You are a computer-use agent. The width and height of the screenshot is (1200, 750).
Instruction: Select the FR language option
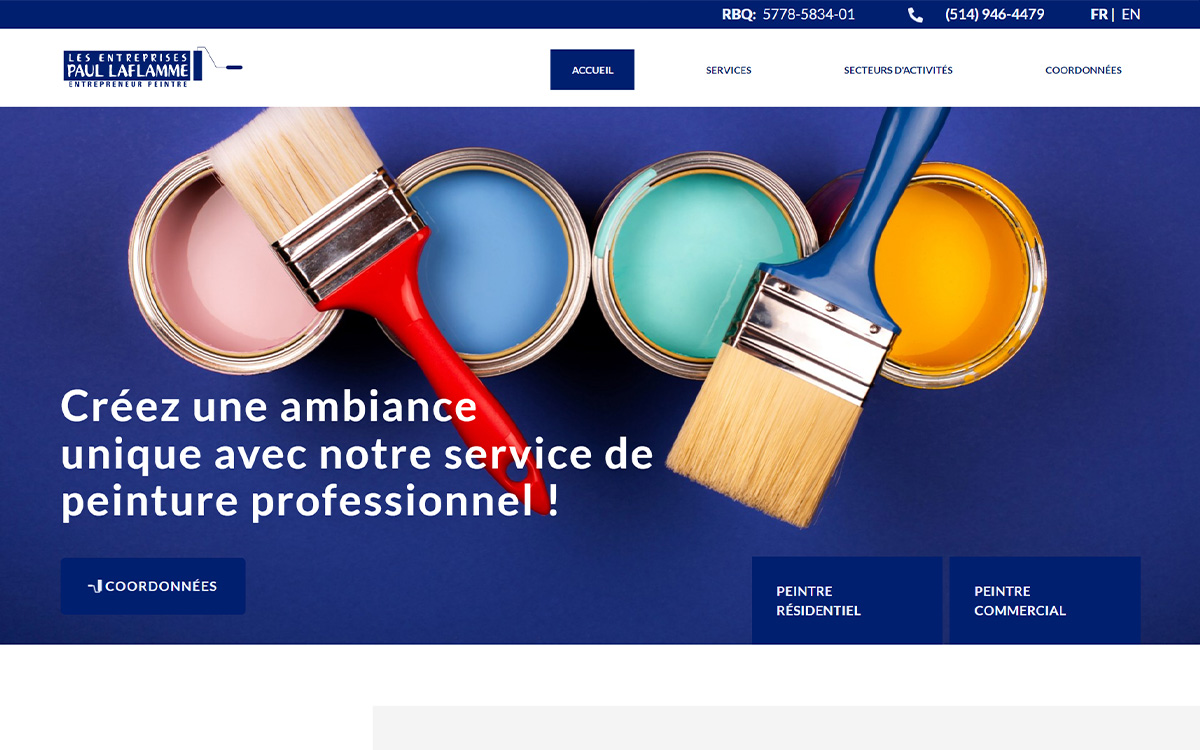coord(1099,14)
